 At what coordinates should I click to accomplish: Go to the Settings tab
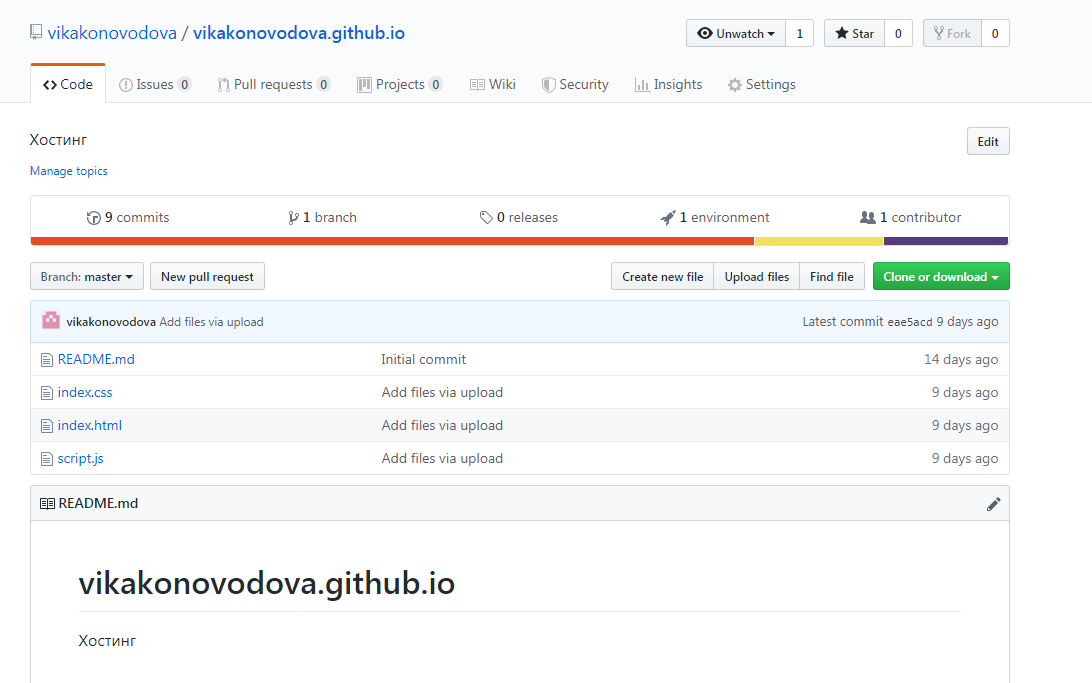(x=761, y=84)
